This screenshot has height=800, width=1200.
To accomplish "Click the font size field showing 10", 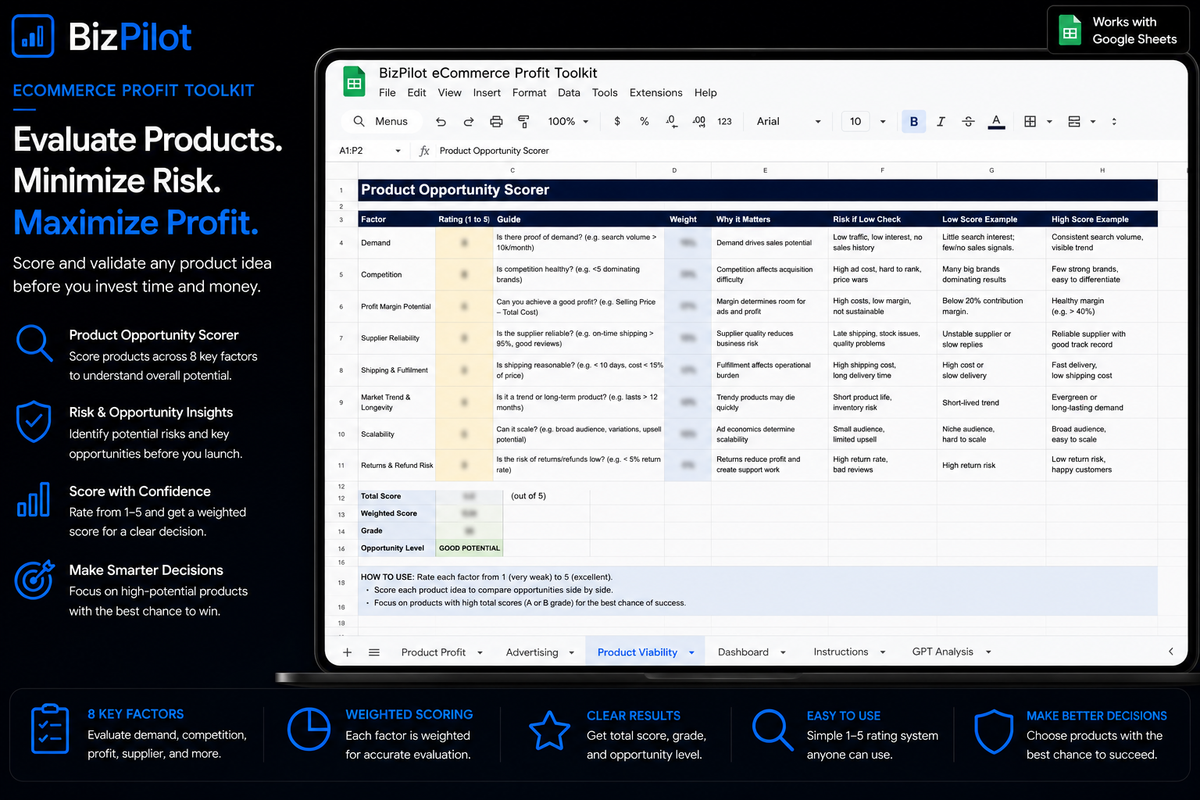I will 855,122.
